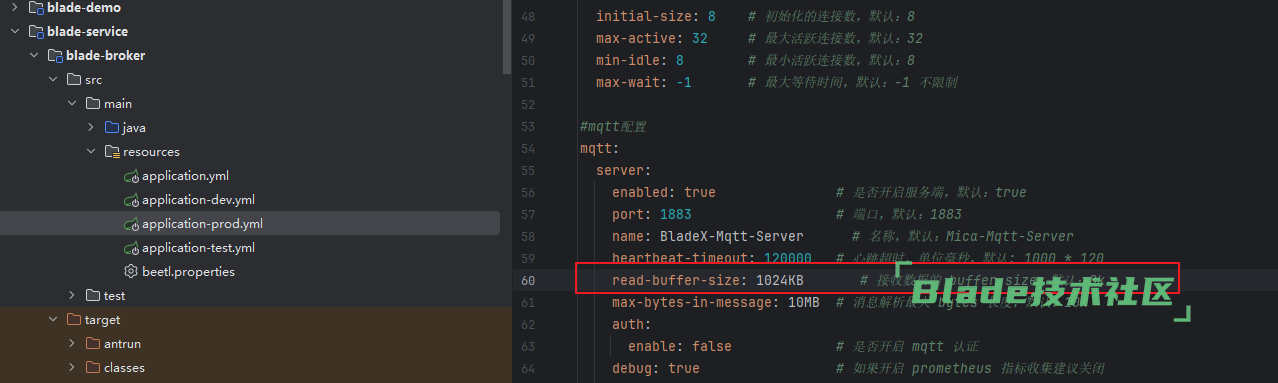1278x383 pixels.
Task: Expand the java folder chevron
Action: point(91,128)
